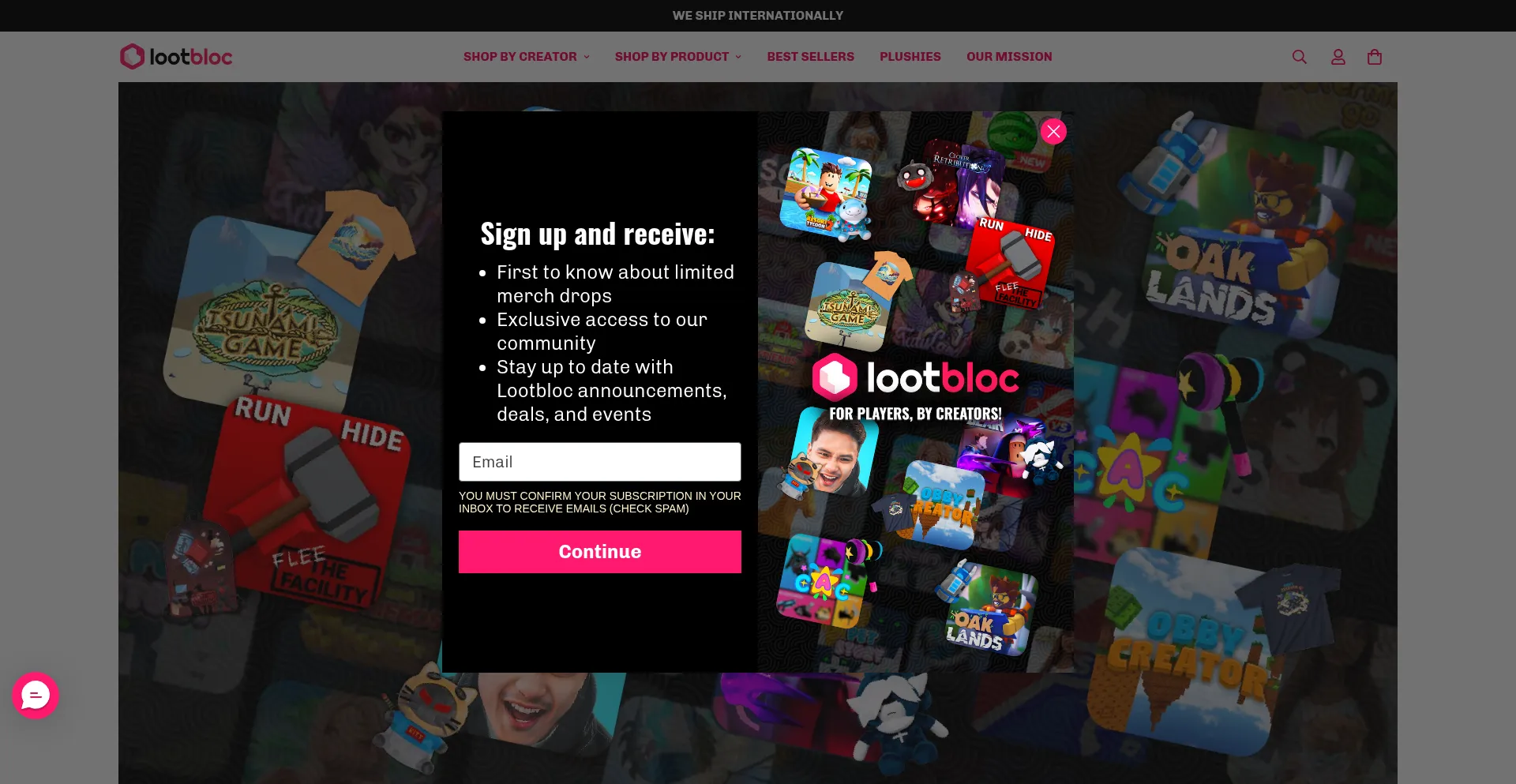The height and width of the screenshot is (784, 1516).
Task: Open the Our Mission page
Action: click(x=1009, y=57)
